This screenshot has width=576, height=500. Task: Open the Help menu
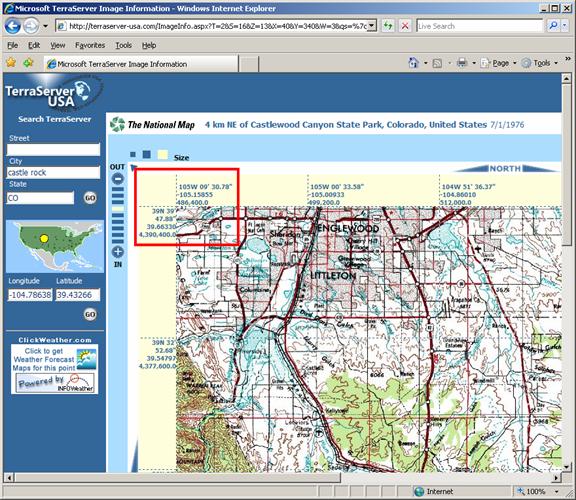[149, 45]
